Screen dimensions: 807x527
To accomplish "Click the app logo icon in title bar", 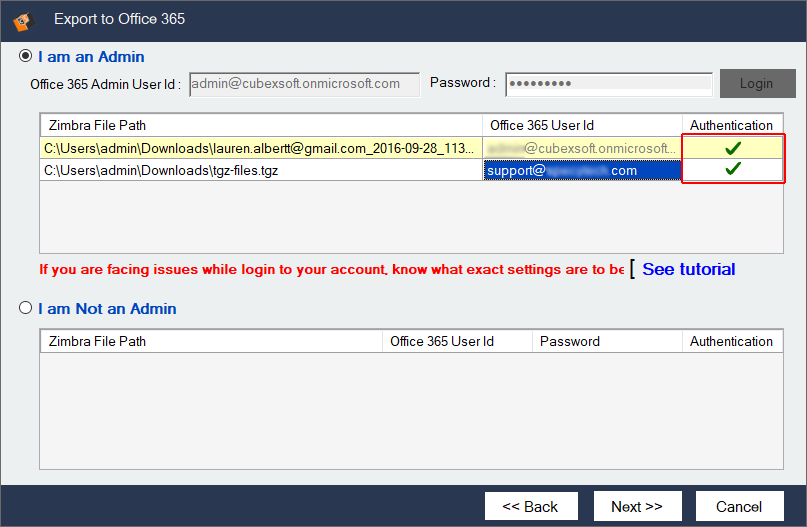I will tap(20, 18).
